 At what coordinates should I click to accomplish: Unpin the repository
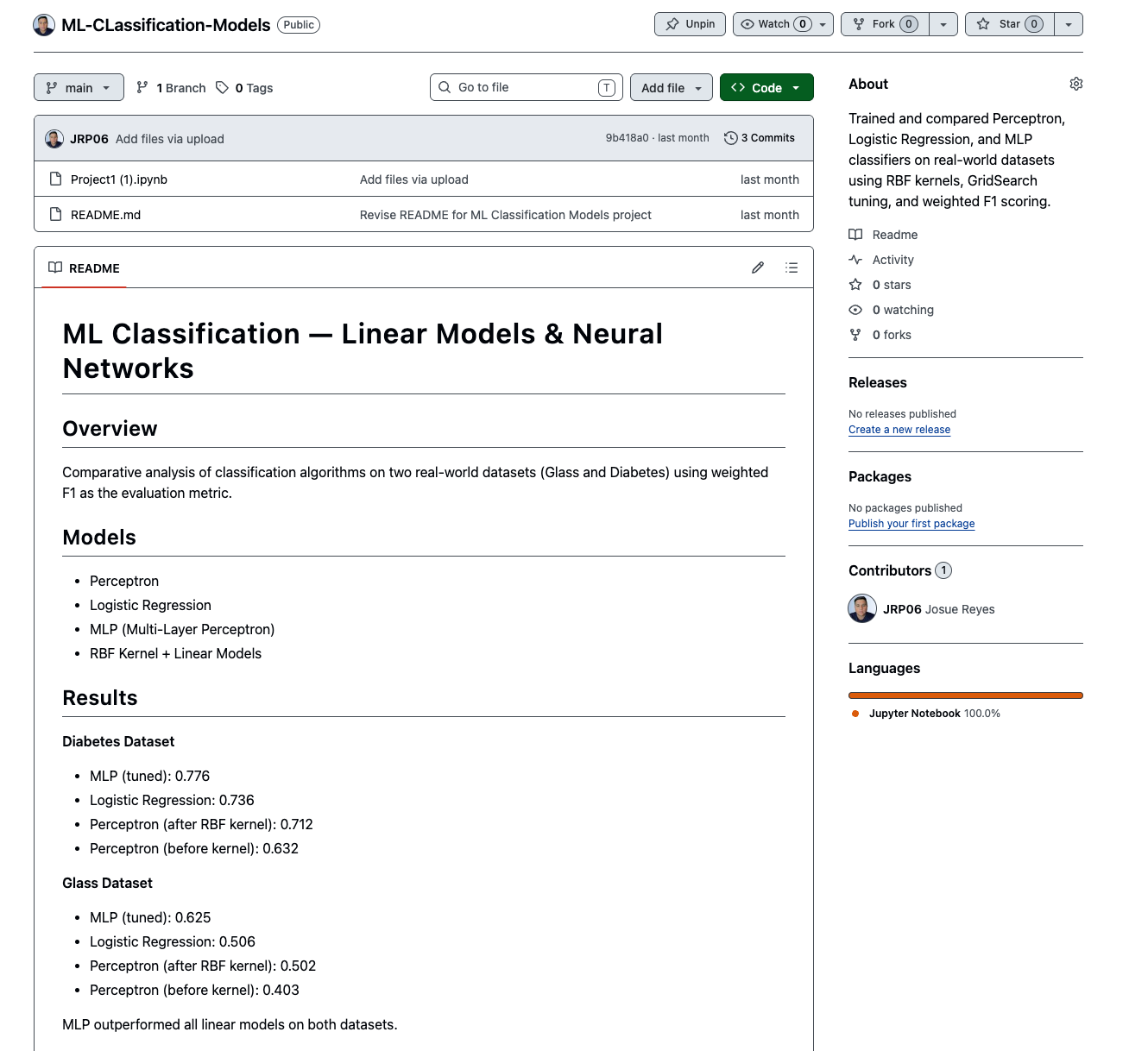click(x=689, y=24)
